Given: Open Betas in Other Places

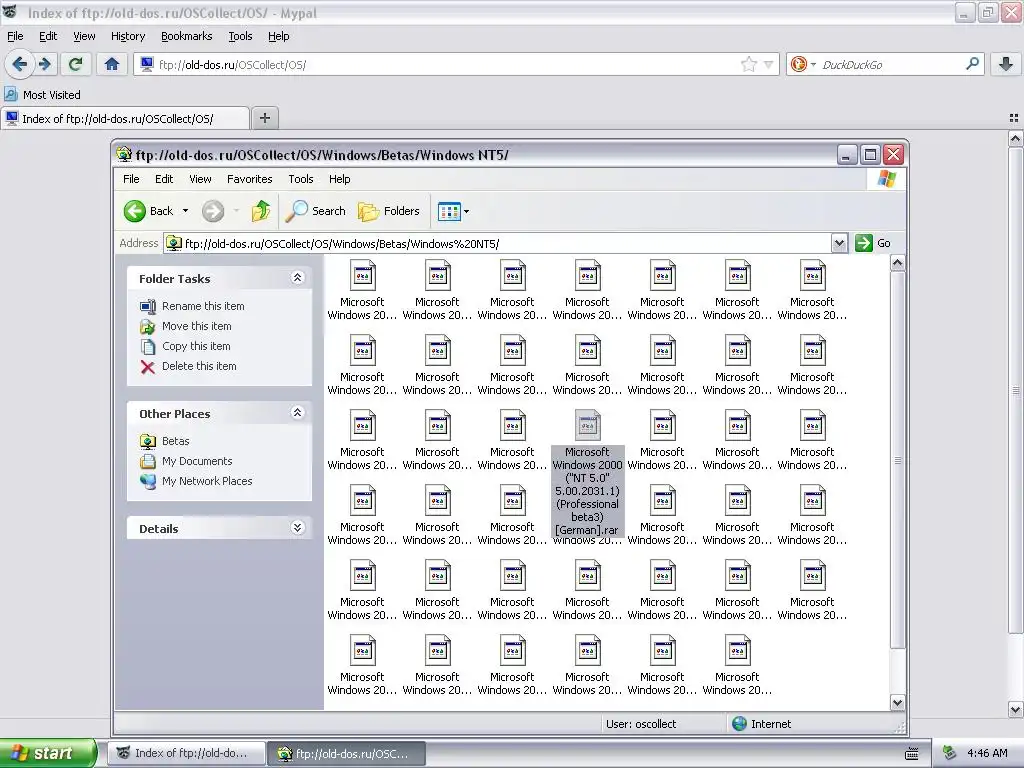Looking at the screenshot, I should click(x=175, y=441).
